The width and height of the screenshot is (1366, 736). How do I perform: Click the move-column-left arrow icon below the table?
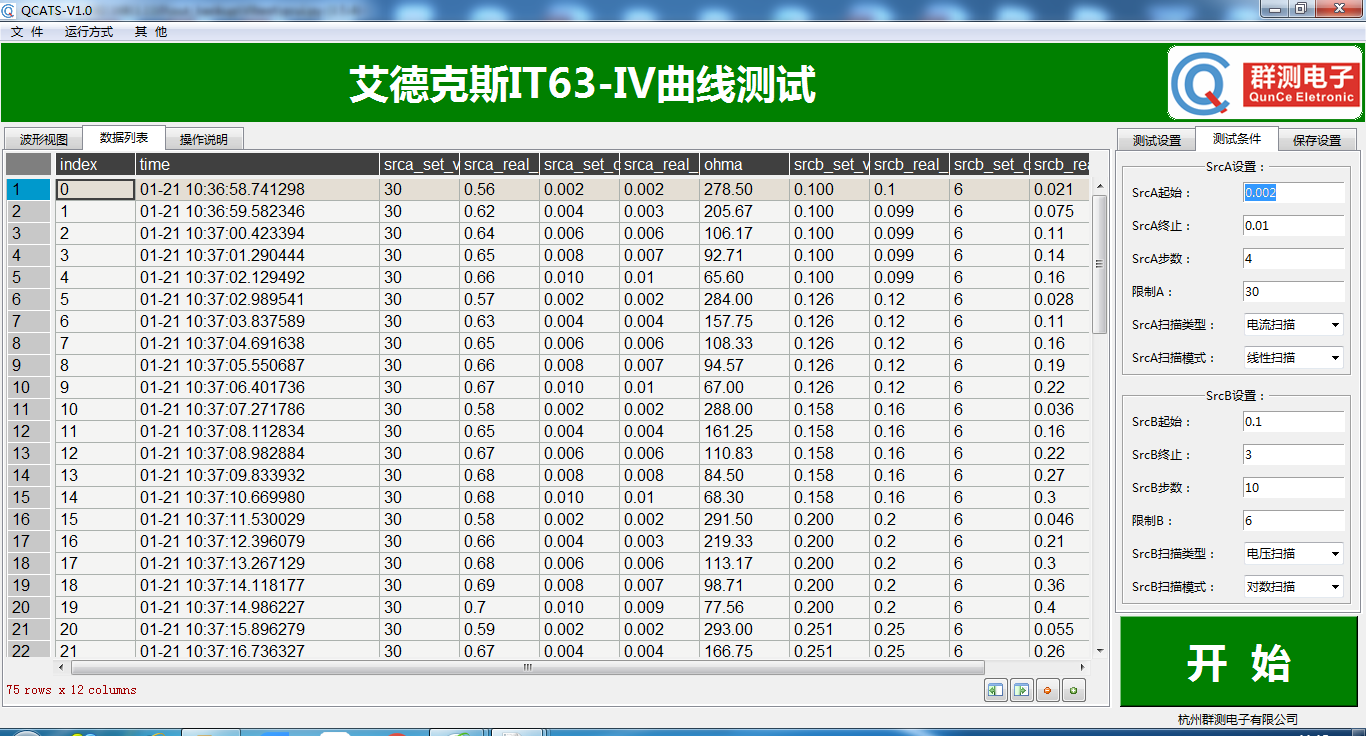click(x=996, y=690)
